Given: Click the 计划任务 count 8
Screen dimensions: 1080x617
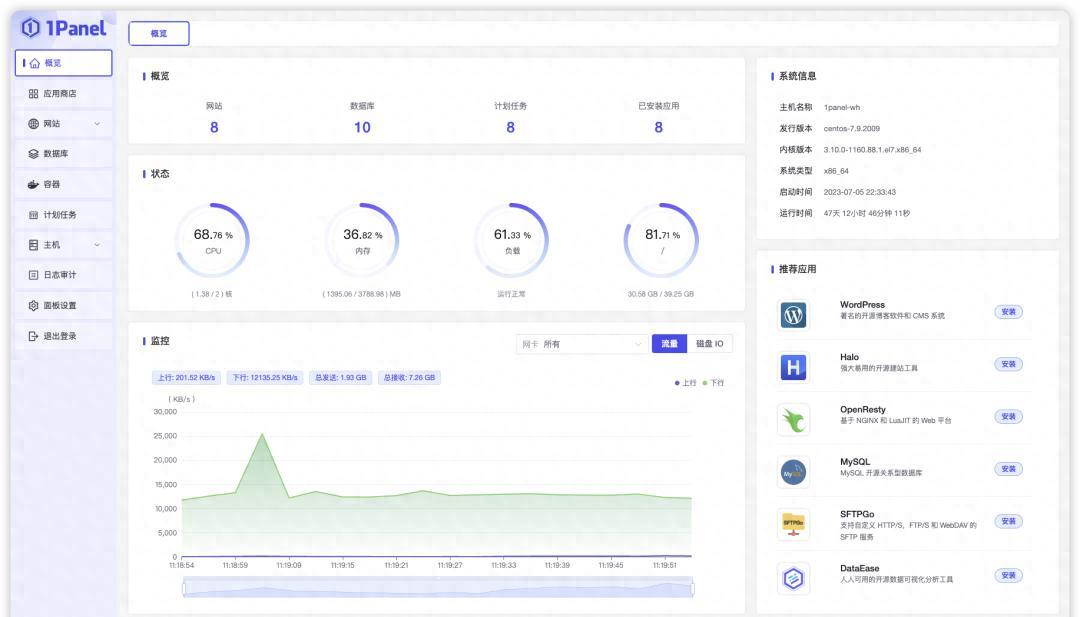Looking at the screenshot, I should point(510,127).
